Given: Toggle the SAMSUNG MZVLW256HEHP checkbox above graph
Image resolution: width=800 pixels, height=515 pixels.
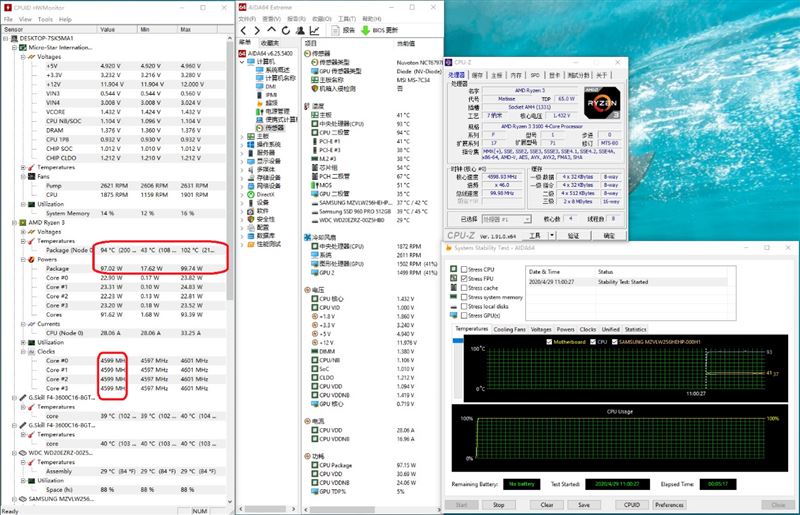Looking at the screenshot, I should 615,342.
